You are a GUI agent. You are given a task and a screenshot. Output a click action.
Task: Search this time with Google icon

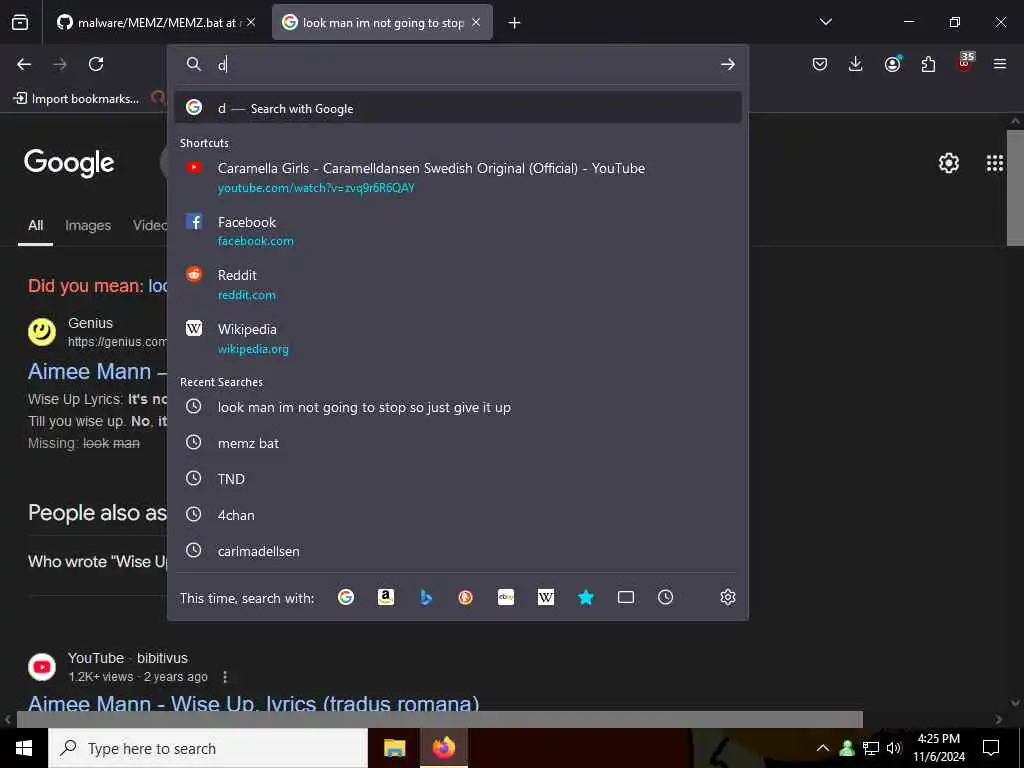click(346, 597)
